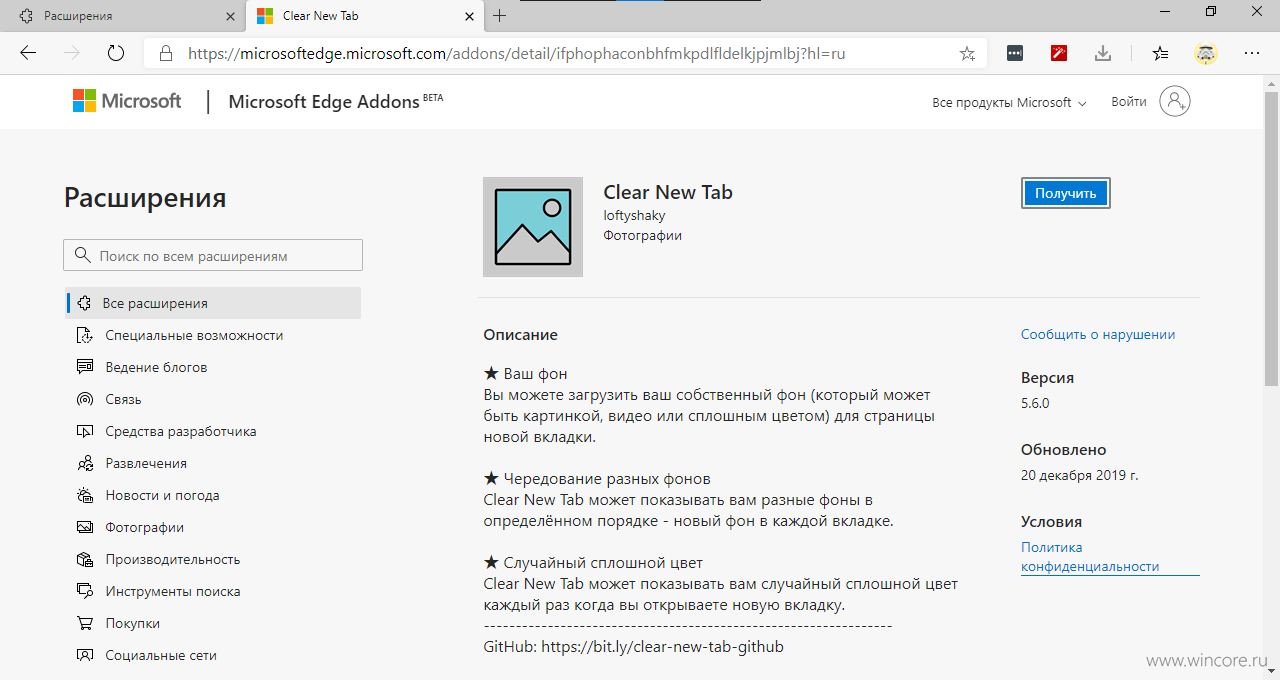Click the Описание heading
Image resolution: width=1280 pixels, height=680 pixels.
click(x=520, y=335)
